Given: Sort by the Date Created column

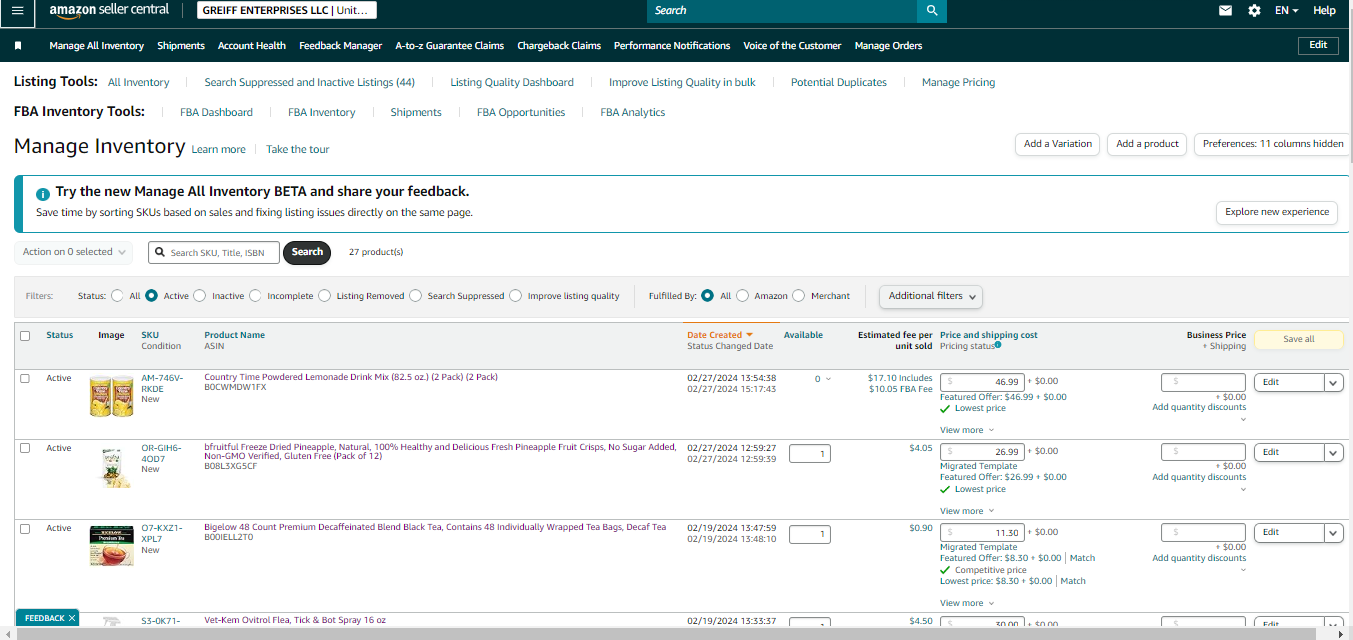Looking at the screenshot, I should [x=719, y=335].
